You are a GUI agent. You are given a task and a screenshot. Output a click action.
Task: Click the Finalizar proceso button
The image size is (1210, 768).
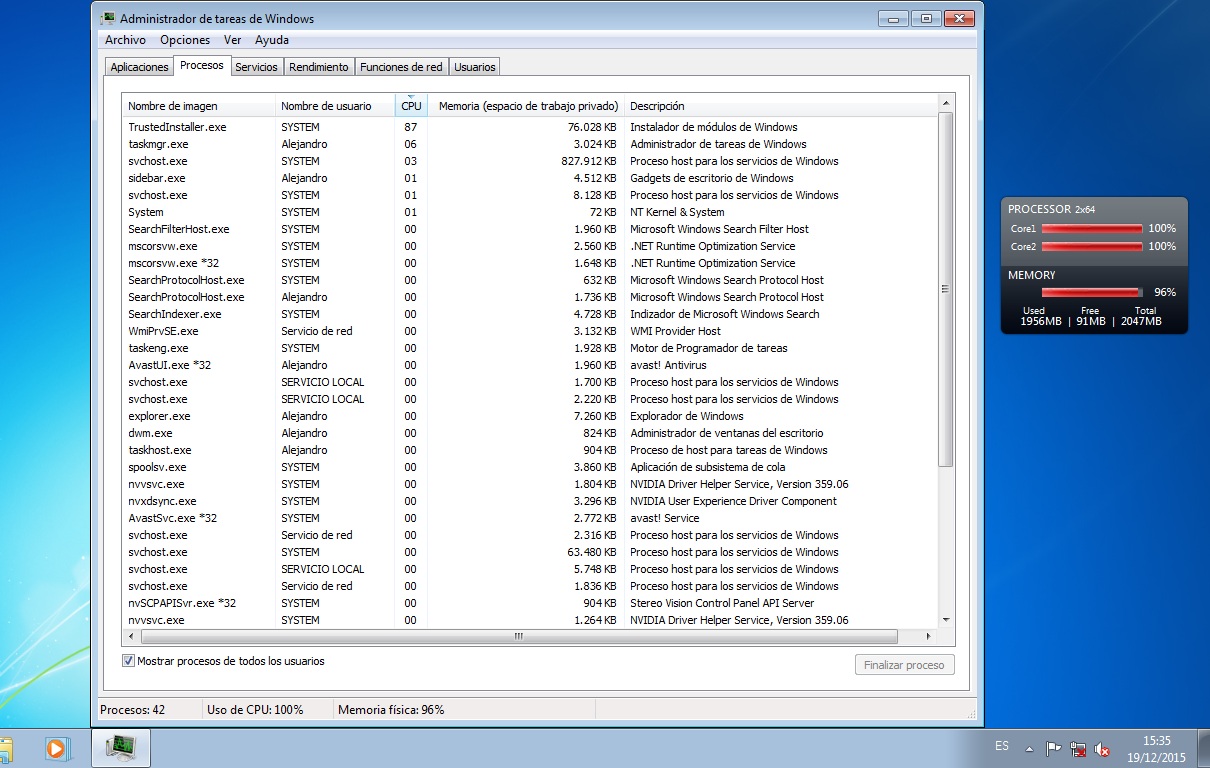(905, 665)
